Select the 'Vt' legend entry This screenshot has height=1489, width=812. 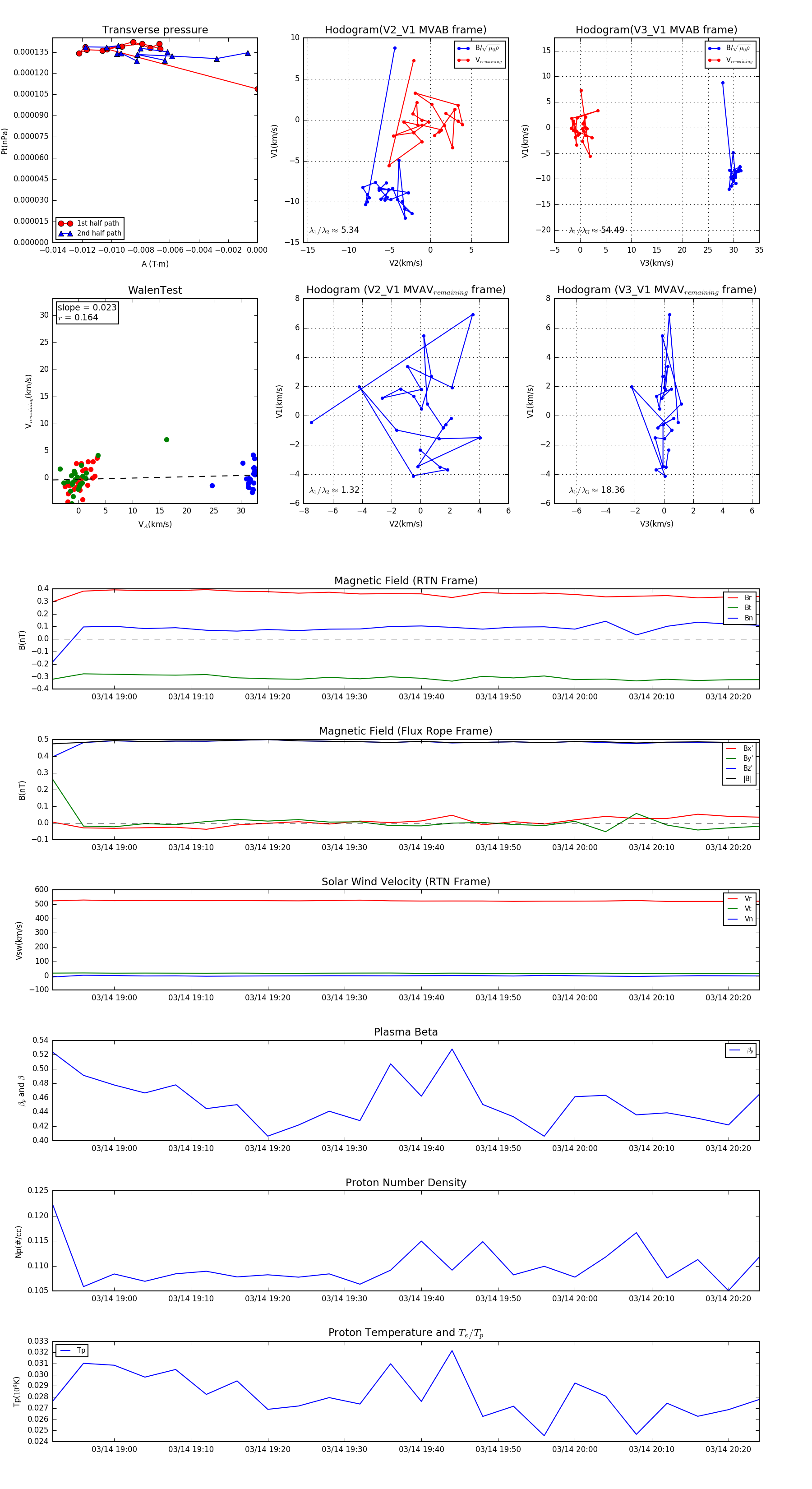[x=740, y=909]
